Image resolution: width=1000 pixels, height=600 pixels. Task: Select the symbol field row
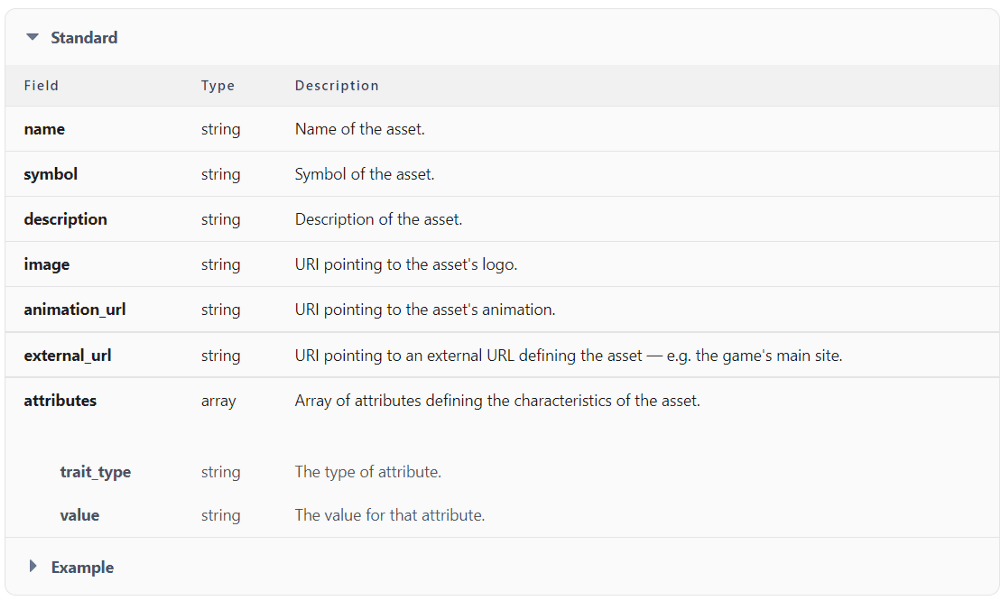coord(50,174)
